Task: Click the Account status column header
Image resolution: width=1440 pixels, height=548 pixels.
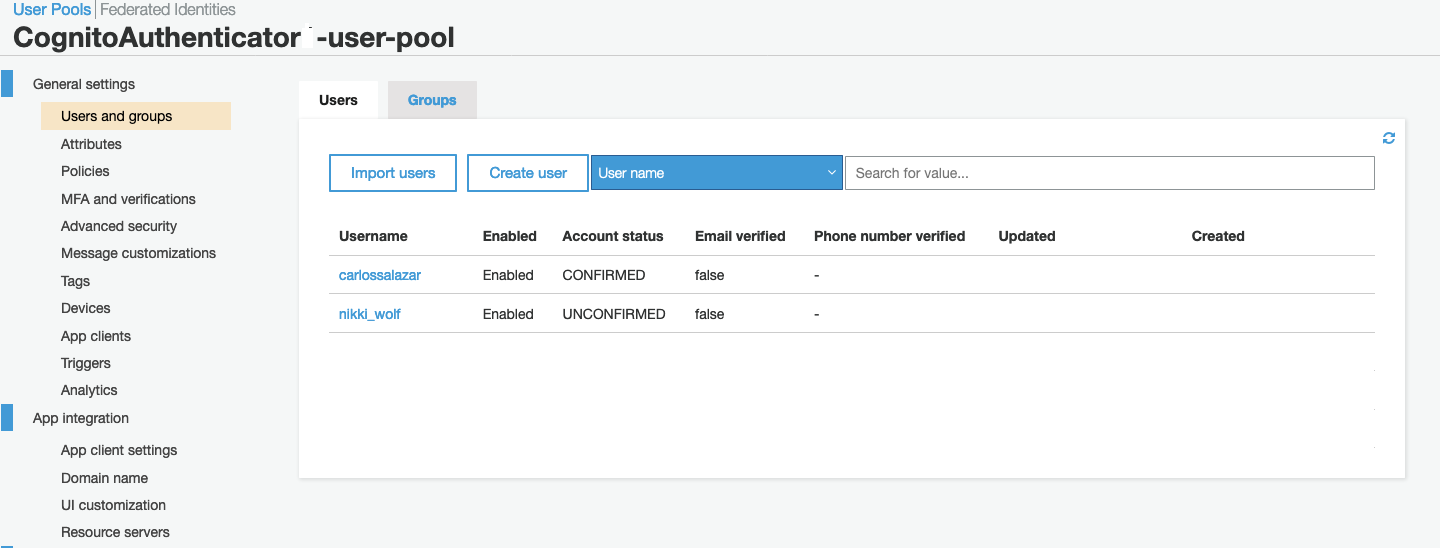Action: (x=613, y=236)
